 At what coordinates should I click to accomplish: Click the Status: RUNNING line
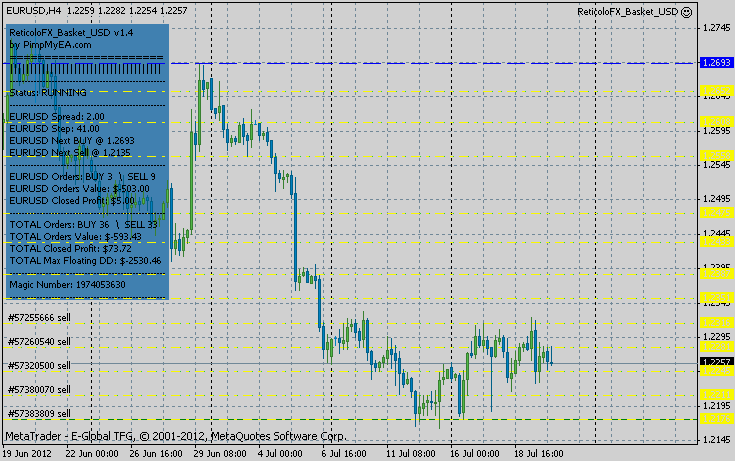48,93
